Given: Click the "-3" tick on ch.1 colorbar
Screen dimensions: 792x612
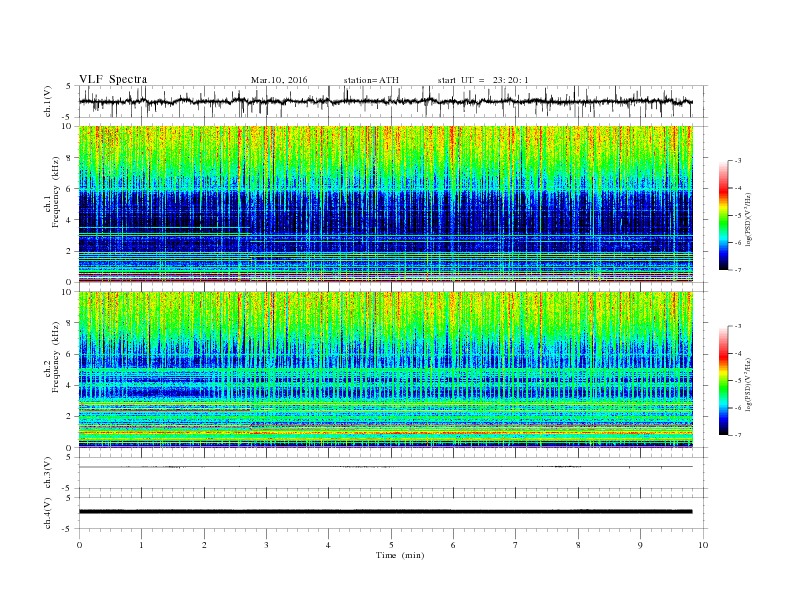Looking at the screenshot, I should click(x=737, y=161).
